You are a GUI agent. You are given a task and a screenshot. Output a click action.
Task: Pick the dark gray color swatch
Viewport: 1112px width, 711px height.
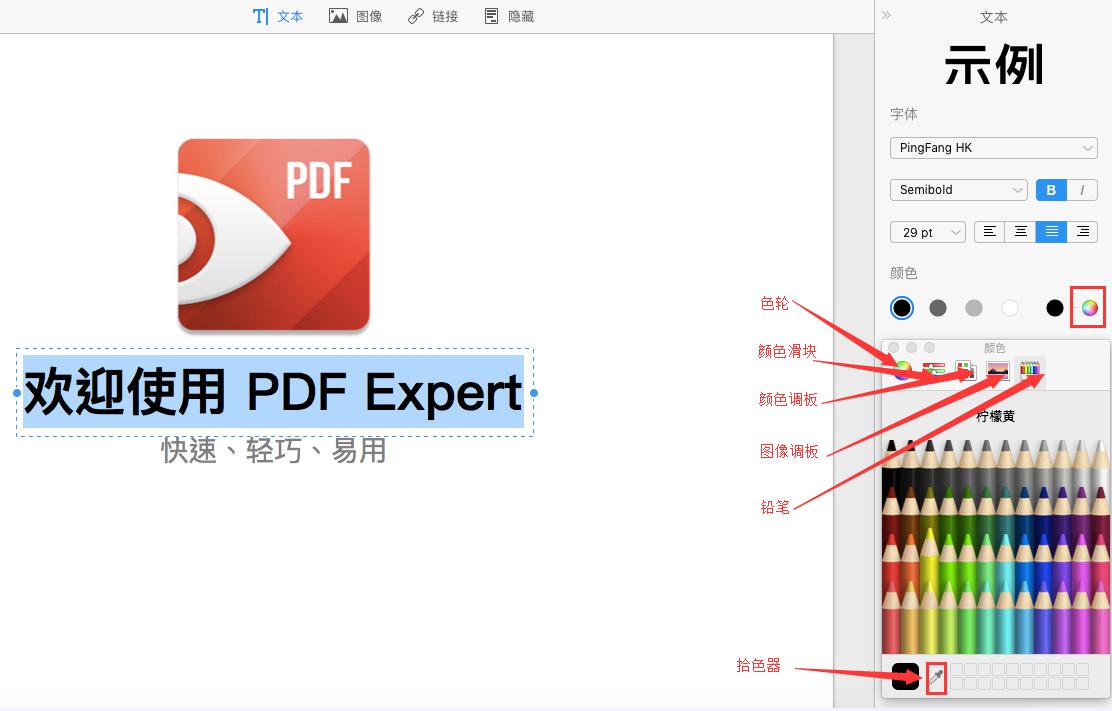938,308
